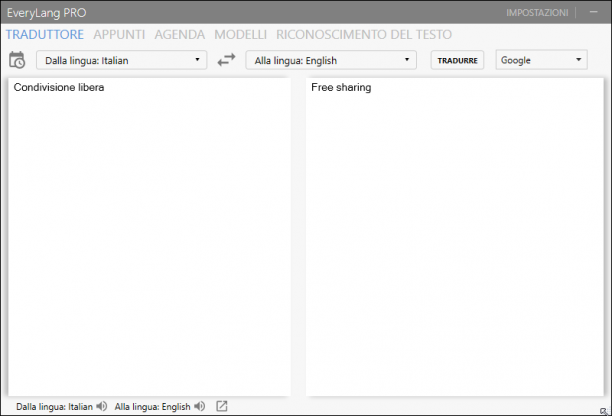The width and height of the screenshot is (612, 416).
Task: Expand the Google translation service dropdown
Action: (541, 60)
